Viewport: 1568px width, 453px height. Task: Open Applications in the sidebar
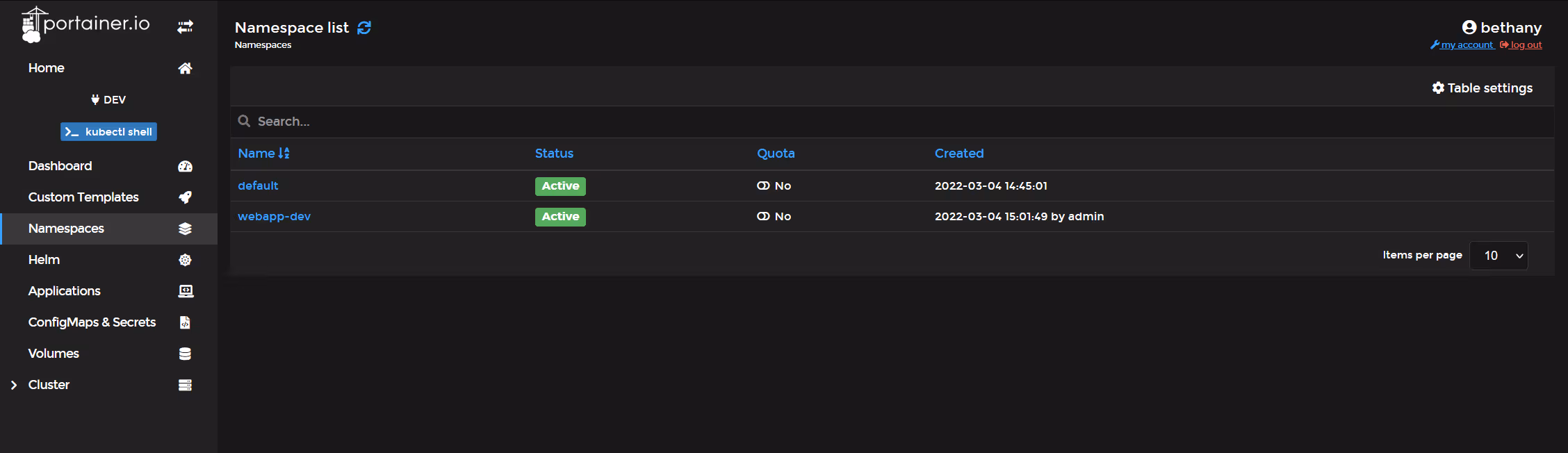pyautogui.click(x=64, y=291)
